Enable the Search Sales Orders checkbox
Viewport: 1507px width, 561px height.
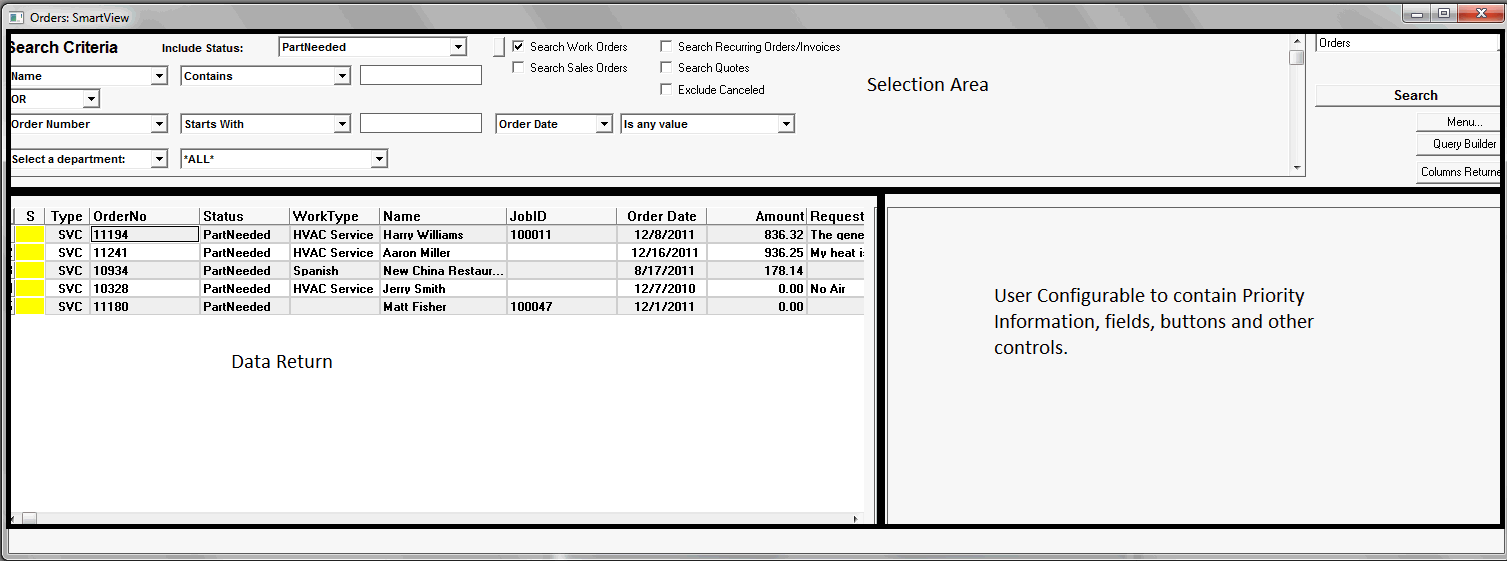coord(518,68)
